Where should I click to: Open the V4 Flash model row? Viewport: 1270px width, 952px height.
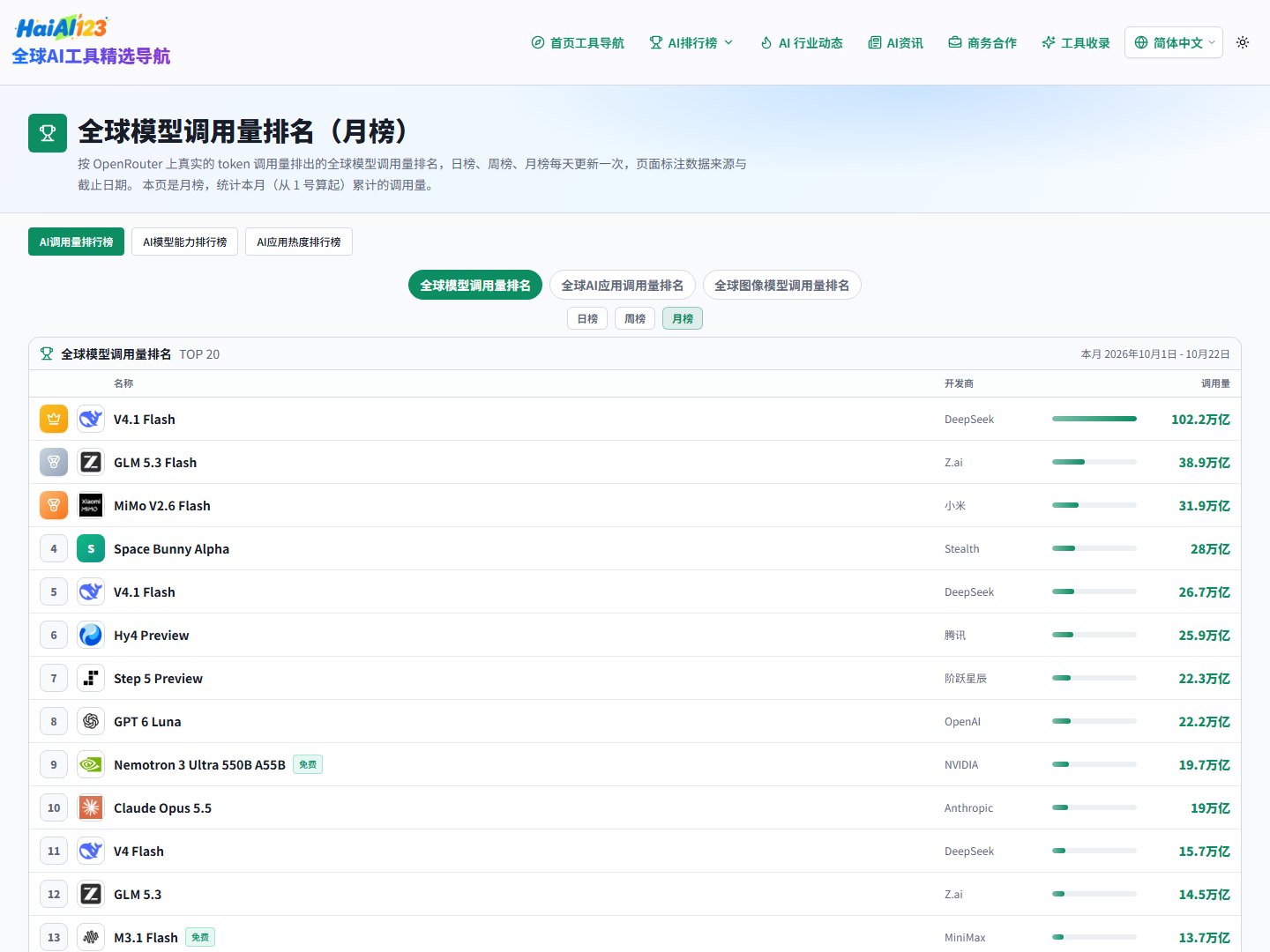635,851
